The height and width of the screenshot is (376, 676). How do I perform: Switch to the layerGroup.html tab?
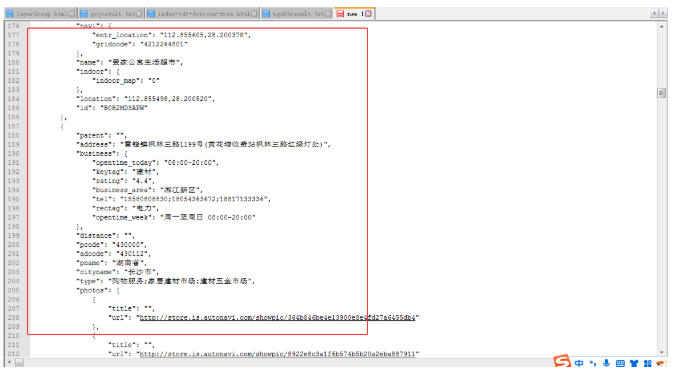coord(41,14)
